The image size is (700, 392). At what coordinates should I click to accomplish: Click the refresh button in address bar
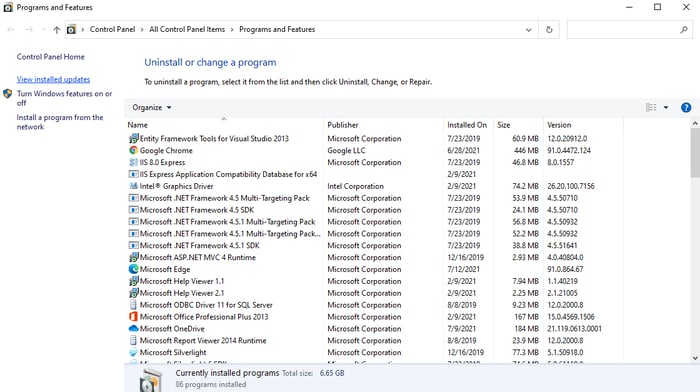point(549,29)
